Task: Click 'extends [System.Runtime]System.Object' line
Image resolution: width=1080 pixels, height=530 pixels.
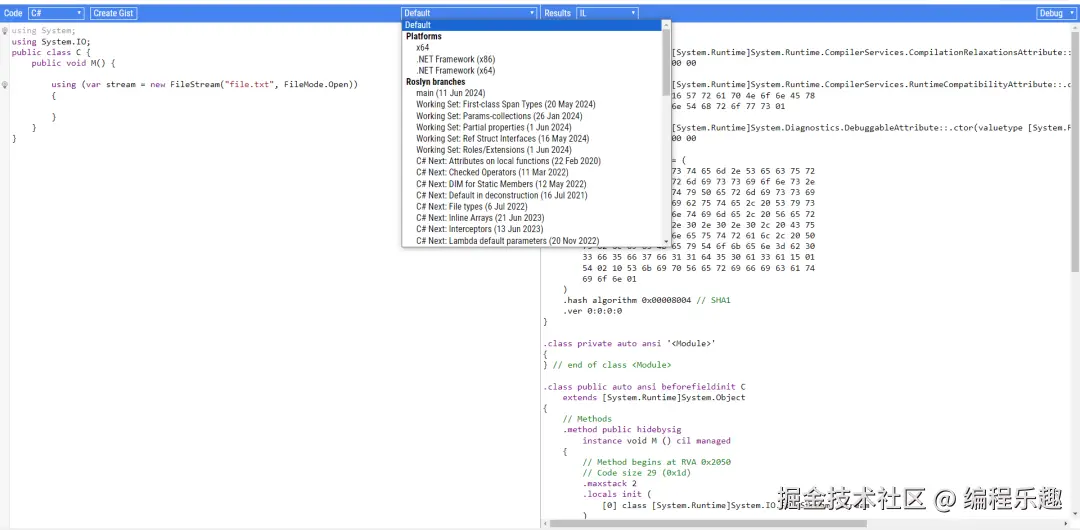Action: pyautogui.click(x=654, y=398)
